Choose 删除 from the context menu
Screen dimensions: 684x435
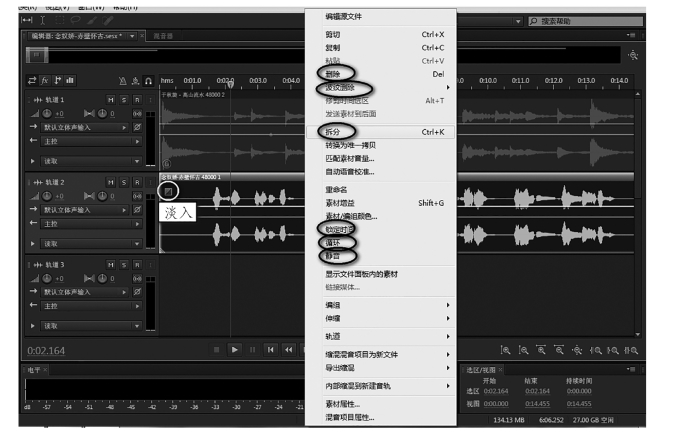[x=380, y=74]
